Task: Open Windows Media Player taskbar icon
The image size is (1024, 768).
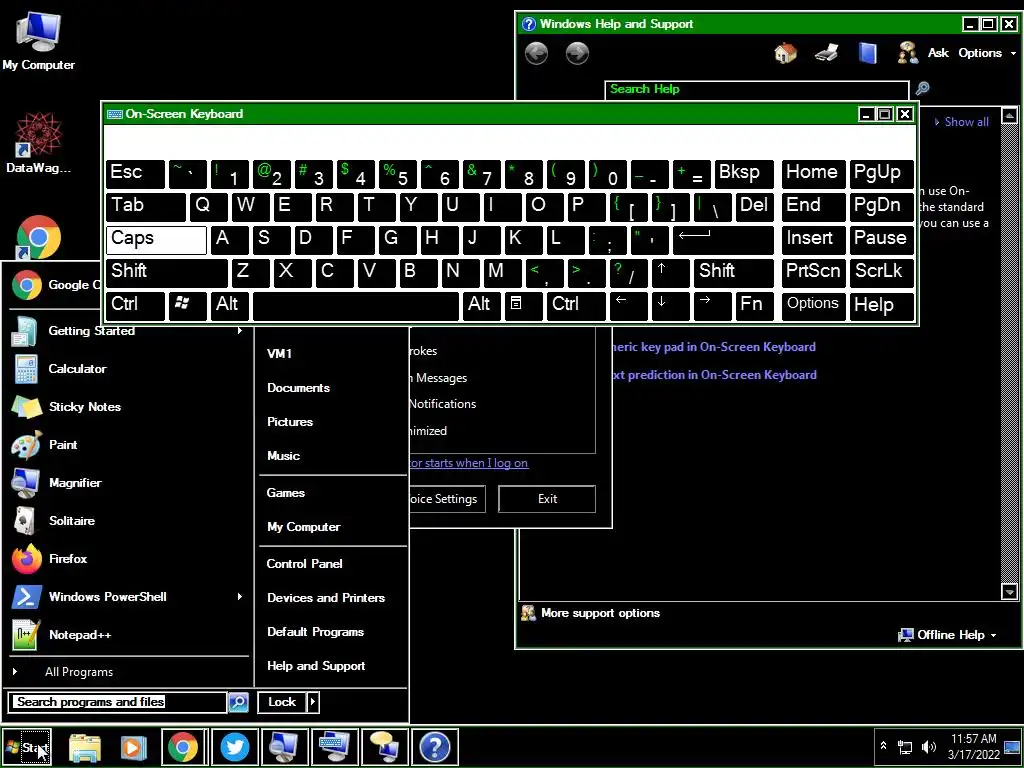Action: pos(133,747)
